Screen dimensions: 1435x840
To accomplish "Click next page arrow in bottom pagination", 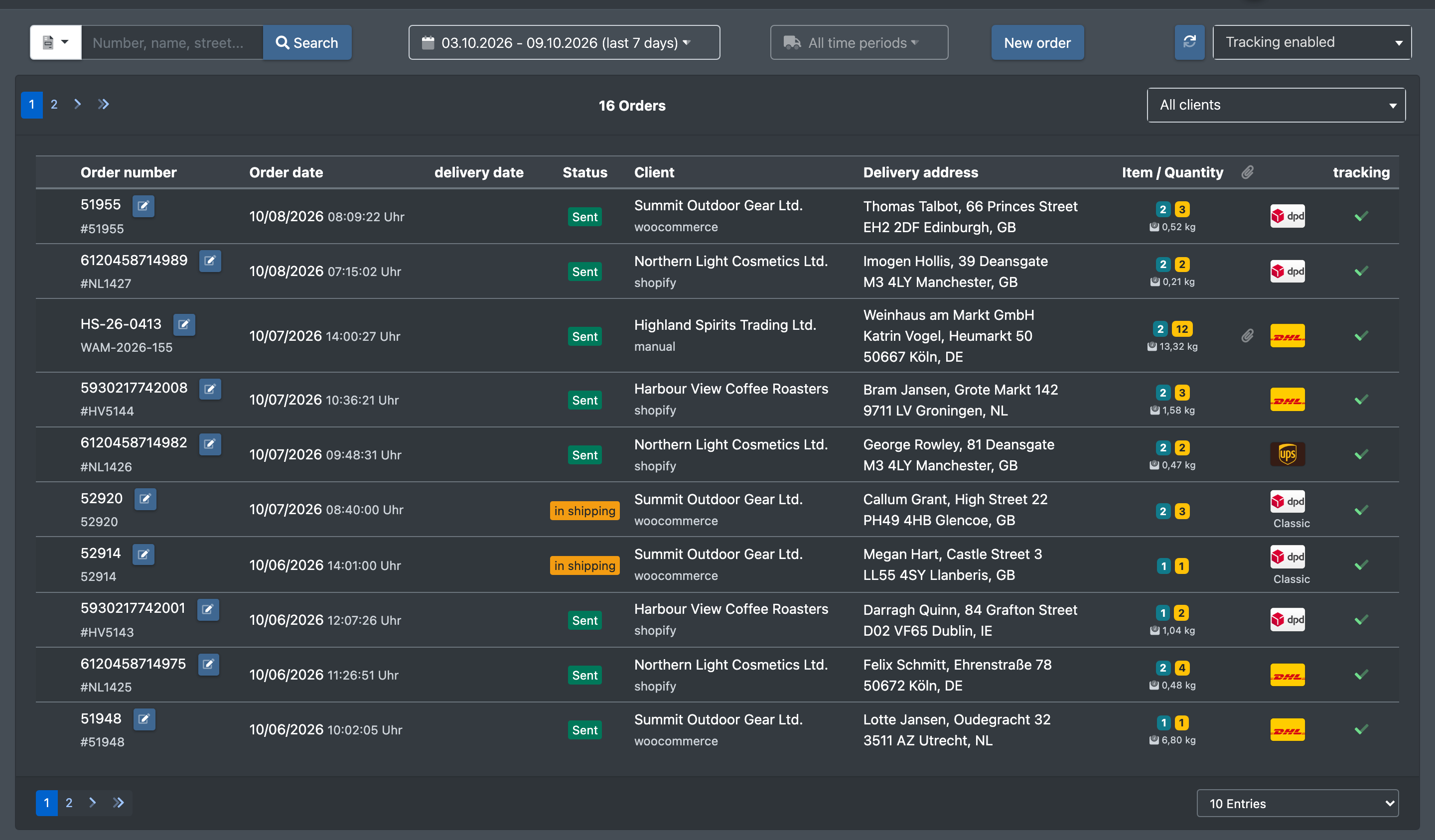I will point(92,803).
